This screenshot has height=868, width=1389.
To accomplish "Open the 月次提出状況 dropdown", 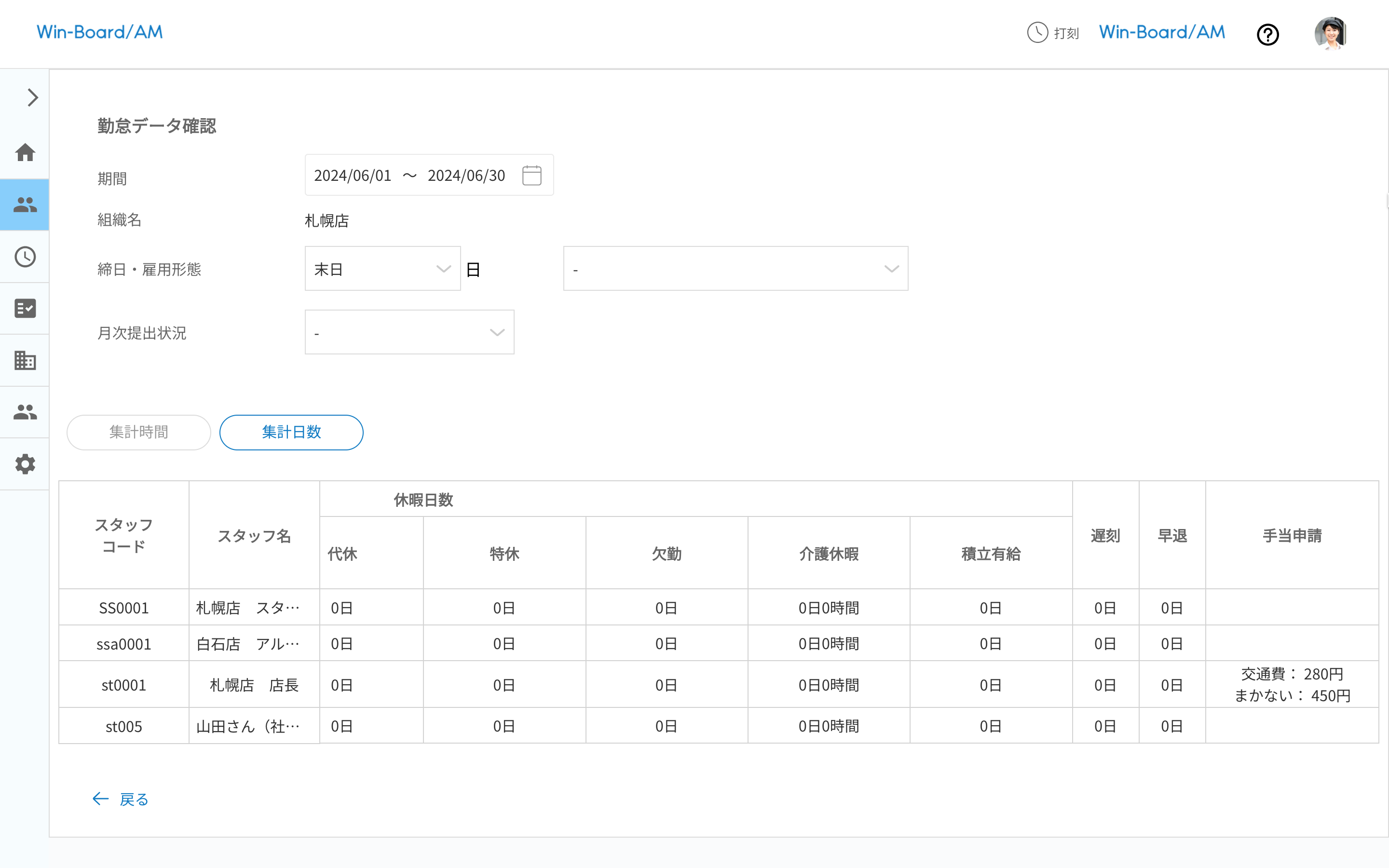I will [x=409, y=332].
